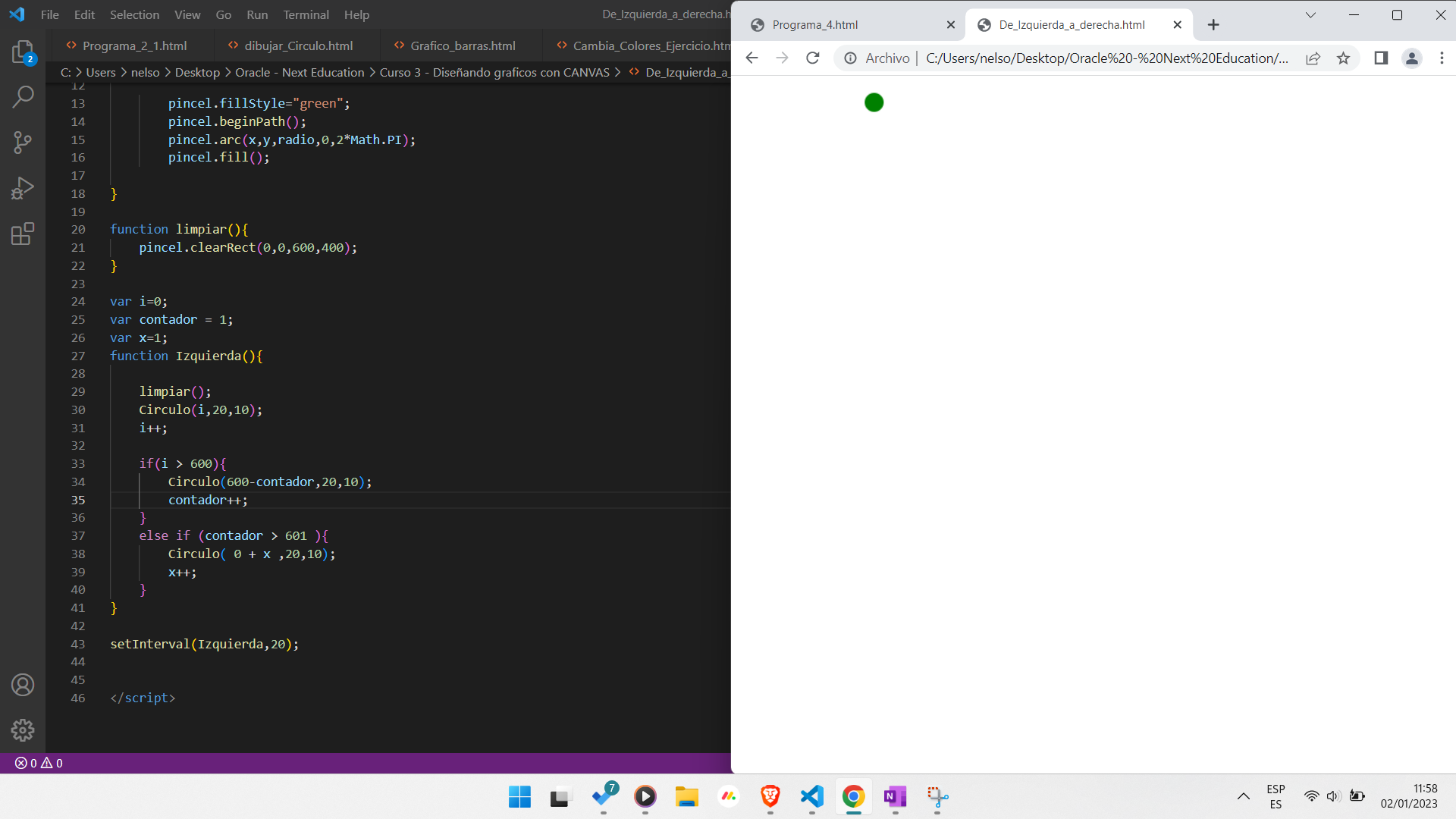Close the De_Izquierda_a_derecha.html browser tab

pyautogui.click(x=1177, y=25)
